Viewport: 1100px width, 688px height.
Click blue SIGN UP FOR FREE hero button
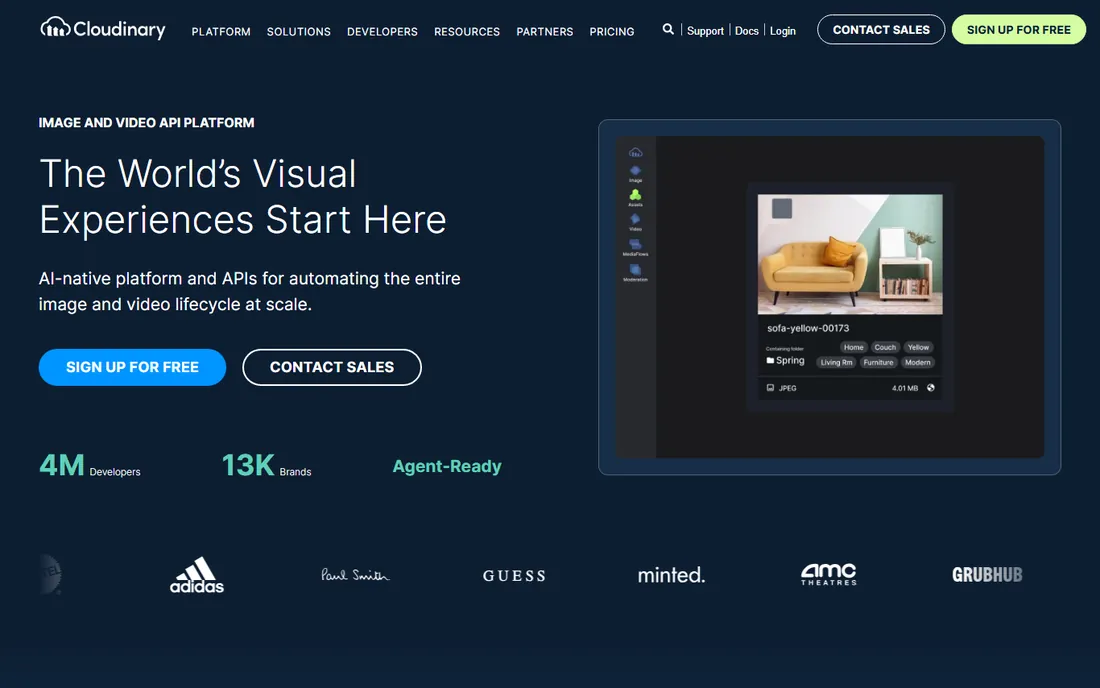(x=133, y=367)
